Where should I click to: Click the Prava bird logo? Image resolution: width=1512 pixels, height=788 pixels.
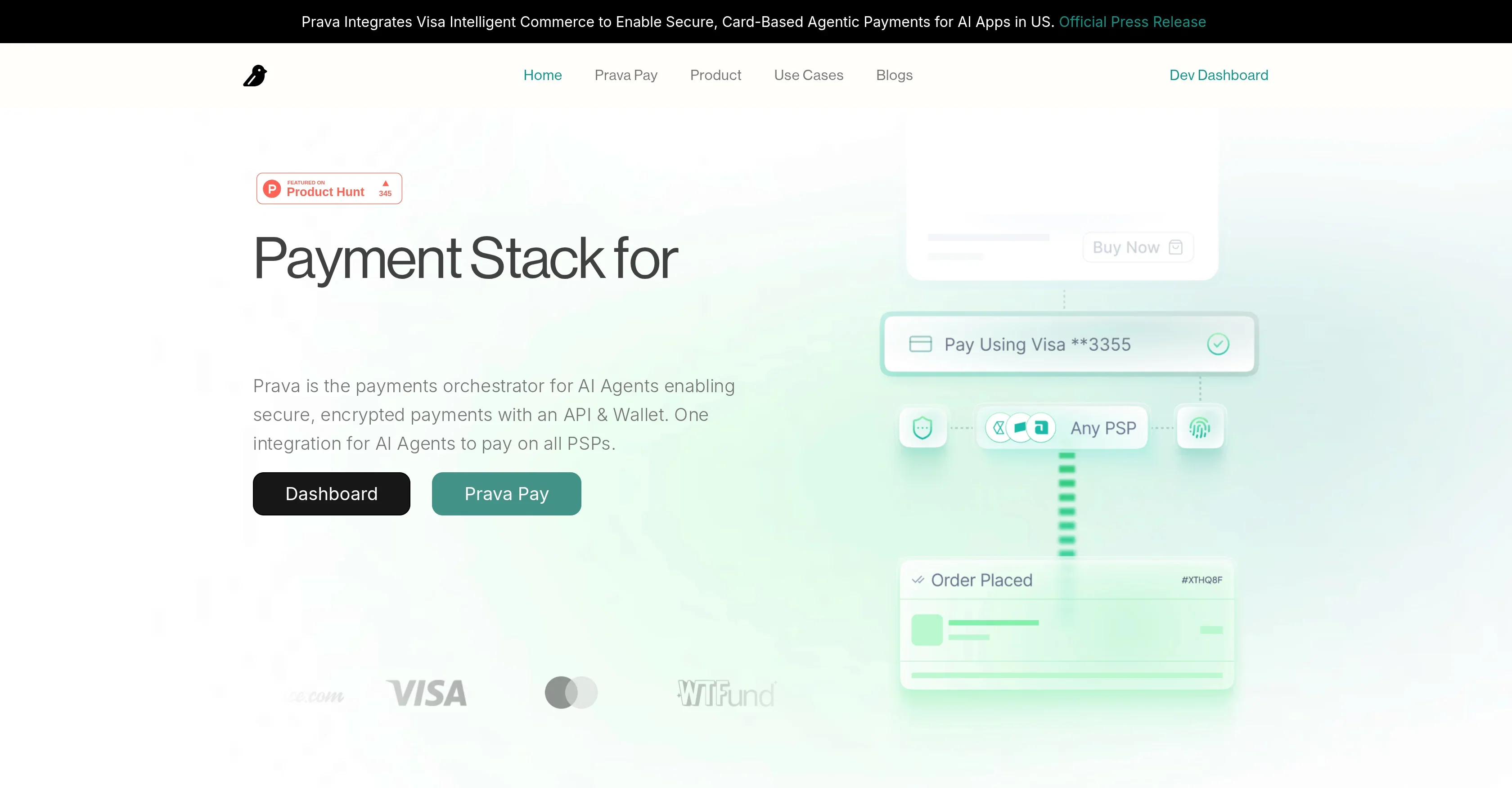255,75
